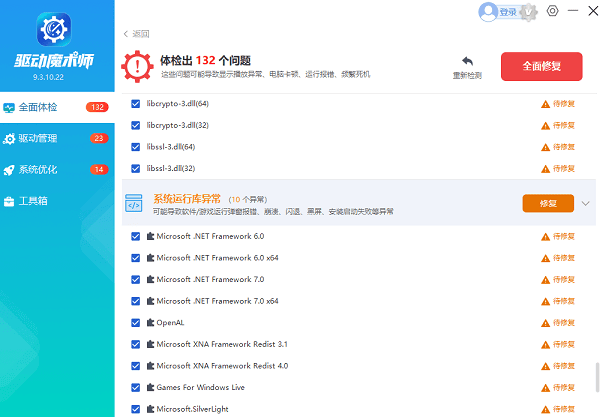Click 待修复 status for XNA Framework Redist 3.1

point(564,344)
